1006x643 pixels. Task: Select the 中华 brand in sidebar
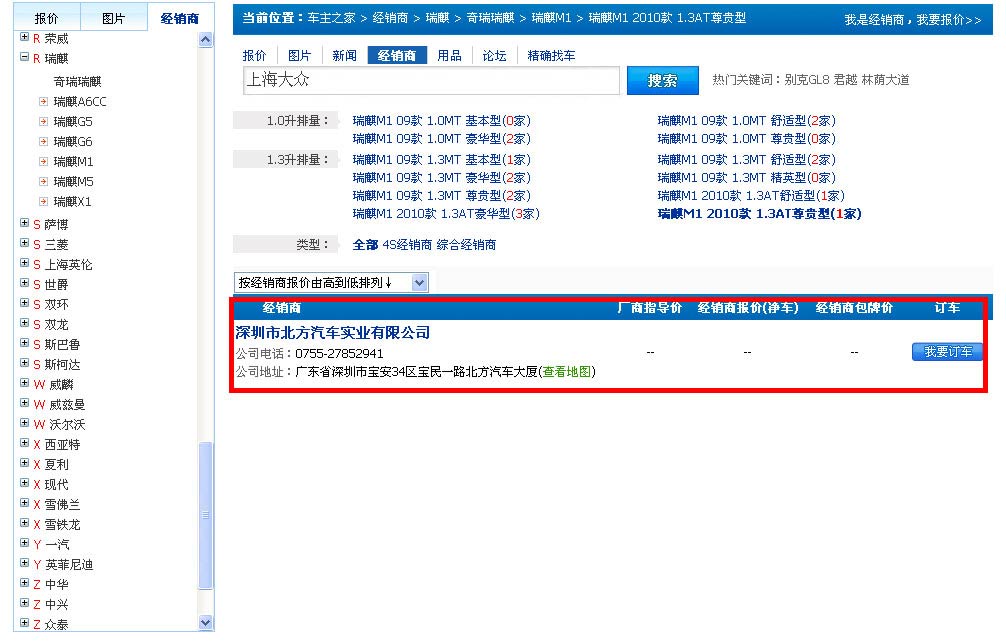click(x=56, y=585)
